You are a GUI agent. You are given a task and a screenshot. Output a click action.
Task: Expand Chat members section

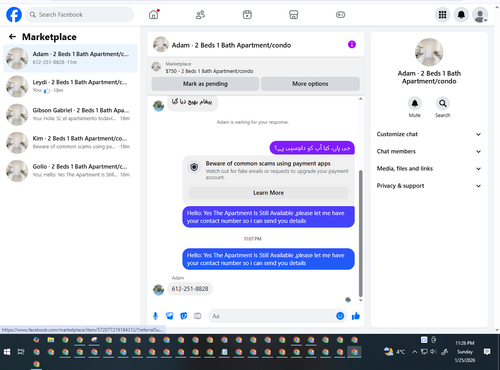point(429,151)
